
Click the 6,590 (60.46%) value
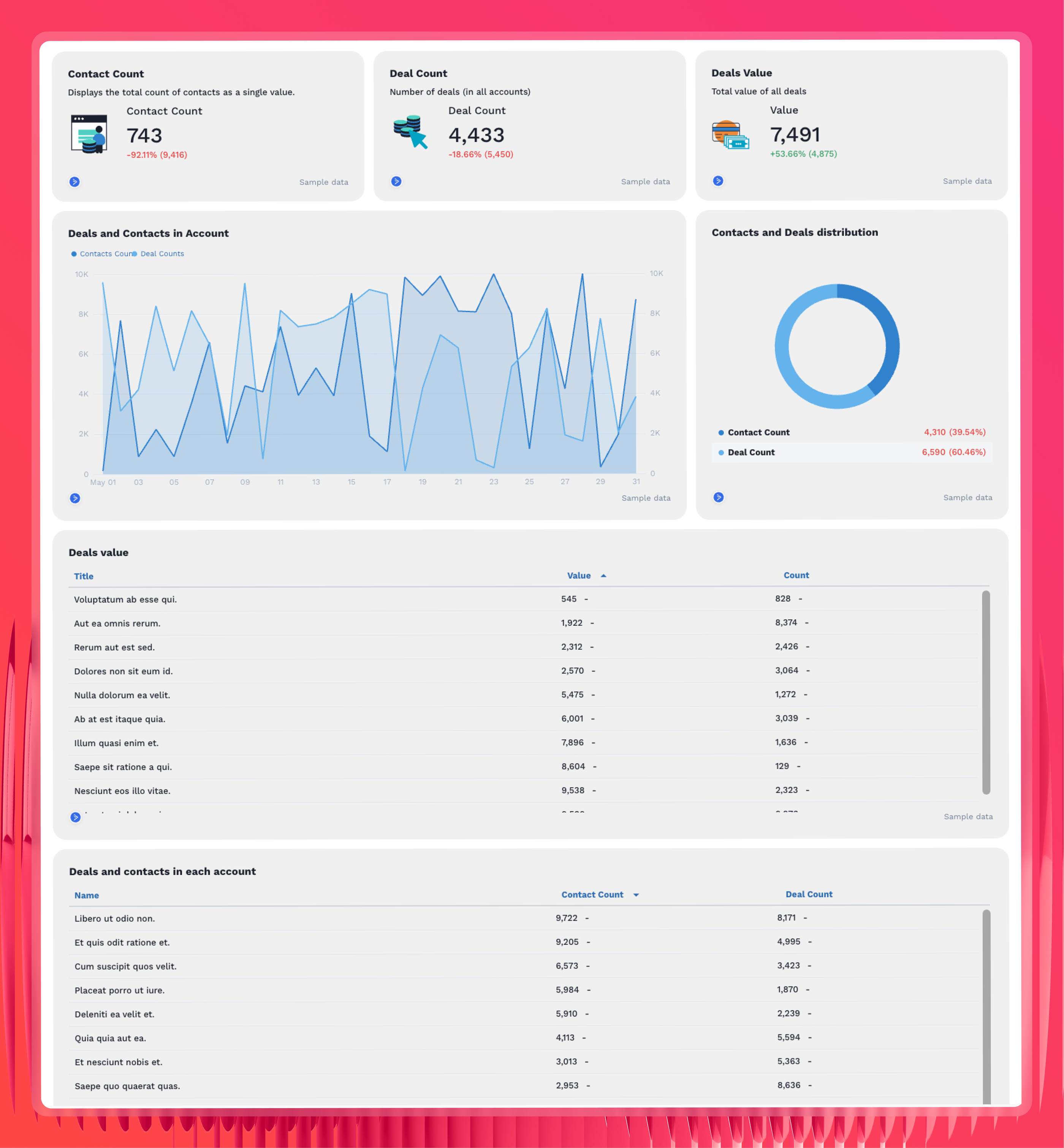[953, 452]
